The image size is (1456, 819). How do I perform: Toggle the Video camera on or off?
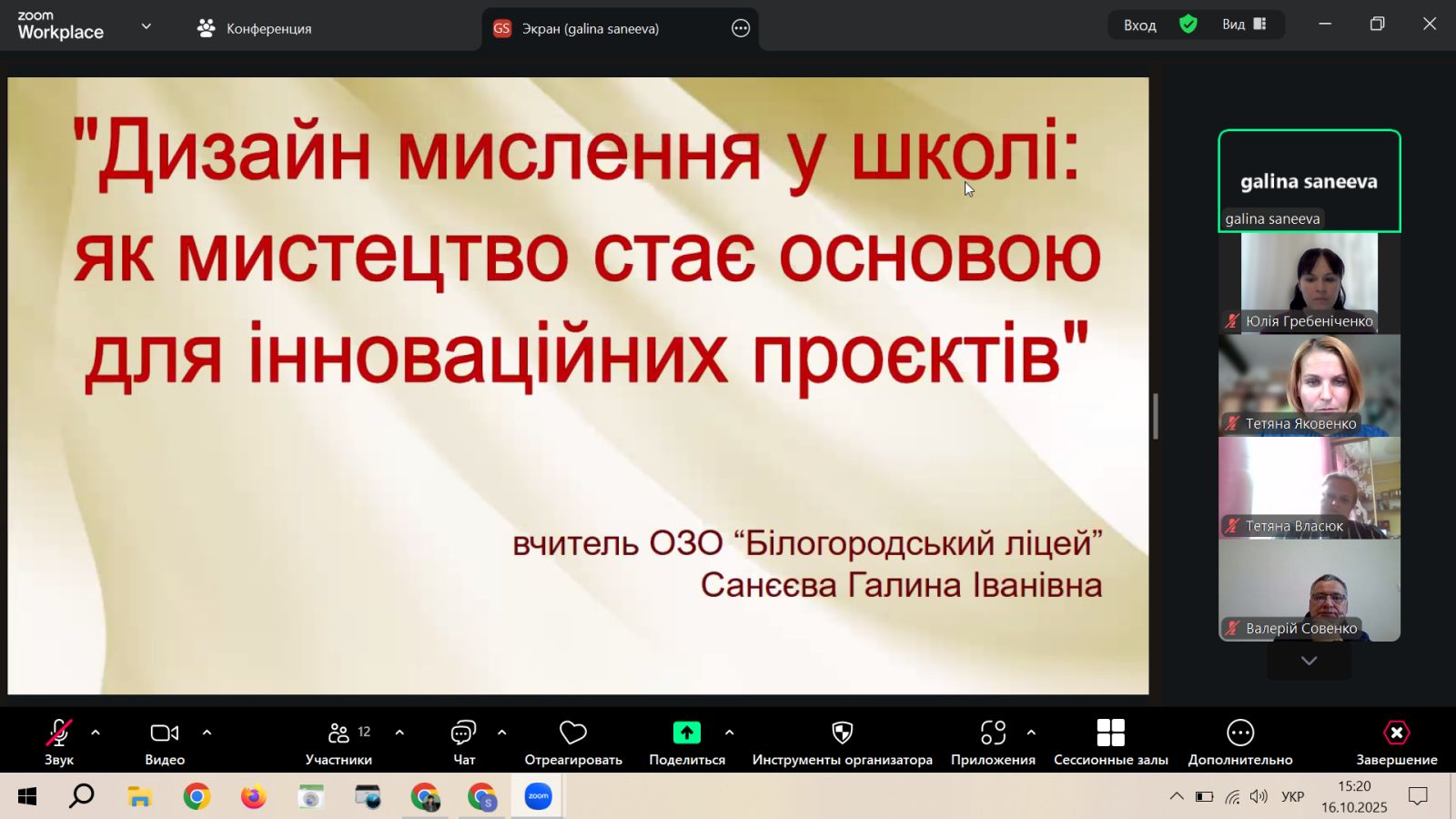(x=164, y=733)
